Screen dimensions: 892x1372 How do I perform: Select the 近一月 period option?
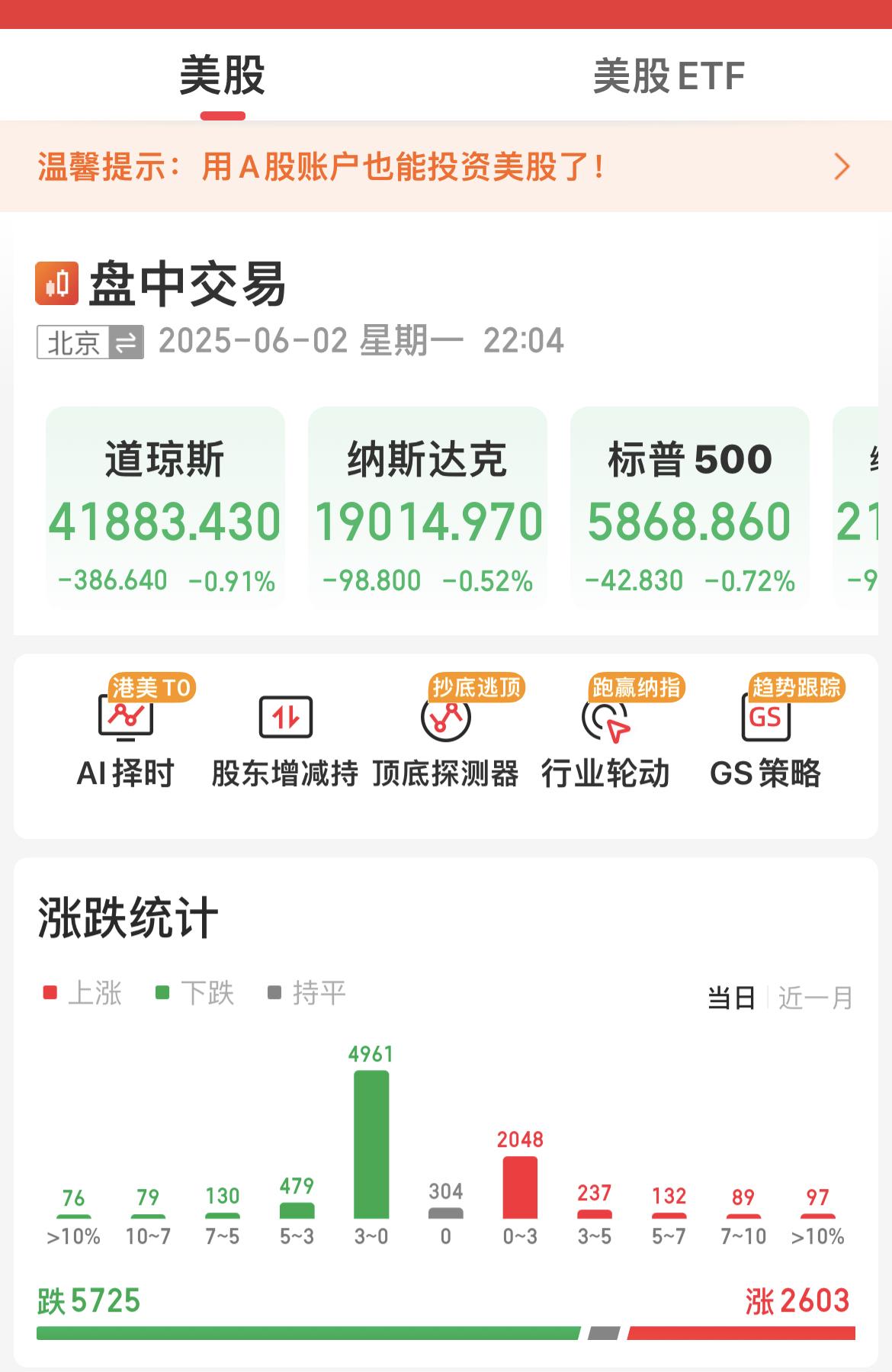[x=816, y=998]
